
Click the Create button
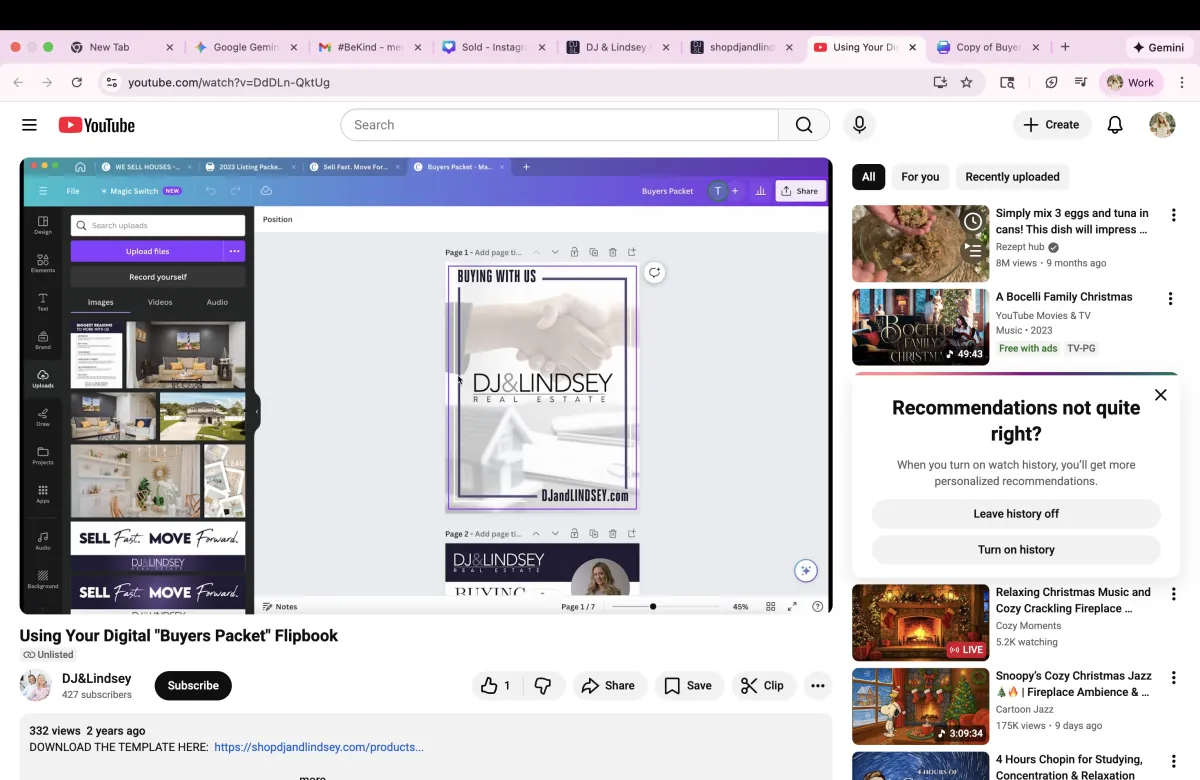click(x=1051, y=125)
